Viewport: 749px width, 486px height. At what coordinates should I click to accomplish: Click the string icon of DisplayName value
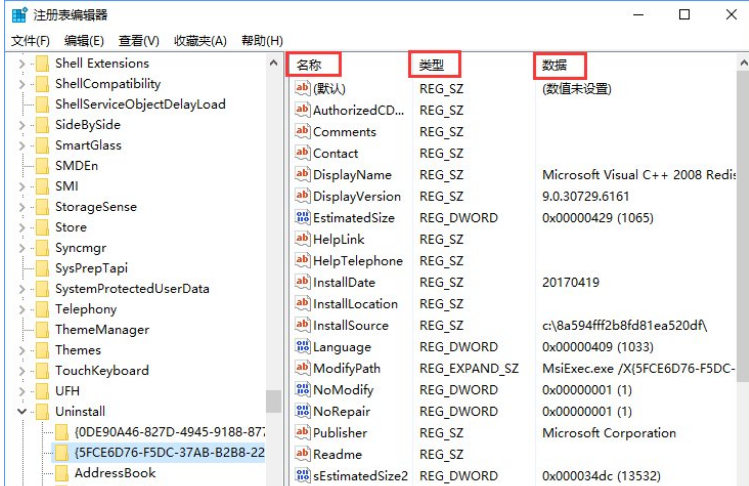pos(302,174)
